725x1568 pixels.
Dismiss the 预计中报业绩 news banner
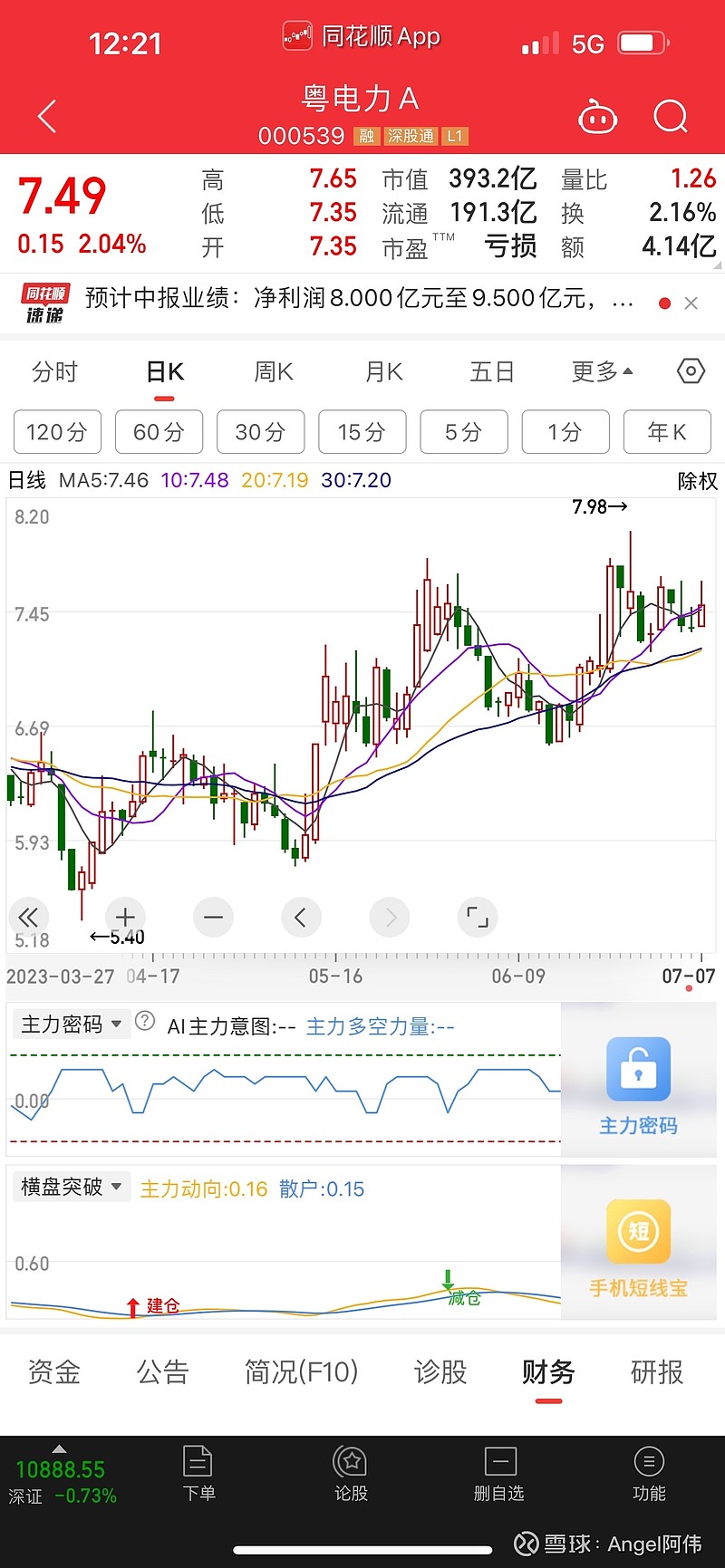[x=691, y=303]
